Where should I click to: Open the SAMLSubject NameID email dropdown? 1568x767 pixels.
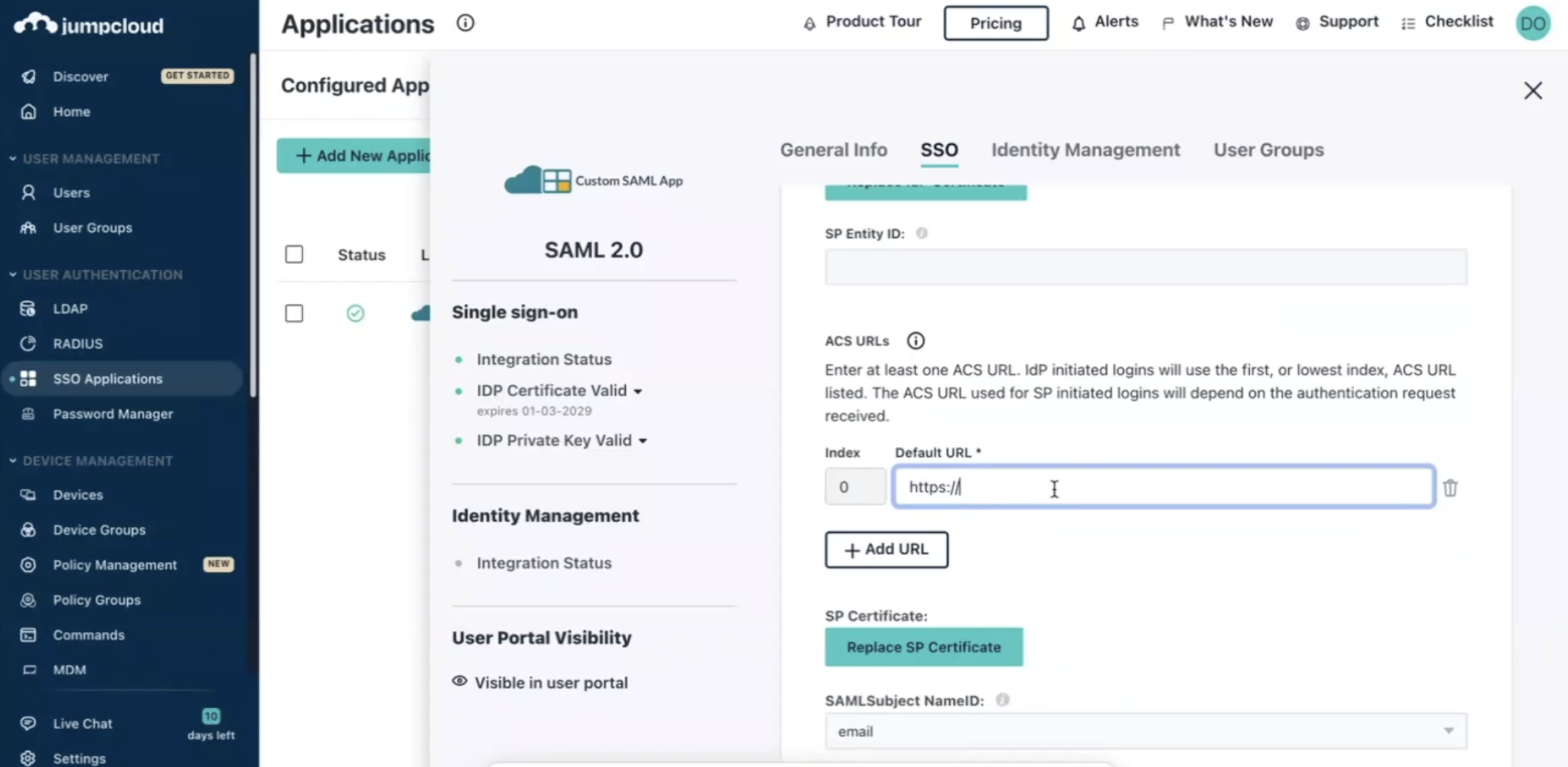[1145, 731]
